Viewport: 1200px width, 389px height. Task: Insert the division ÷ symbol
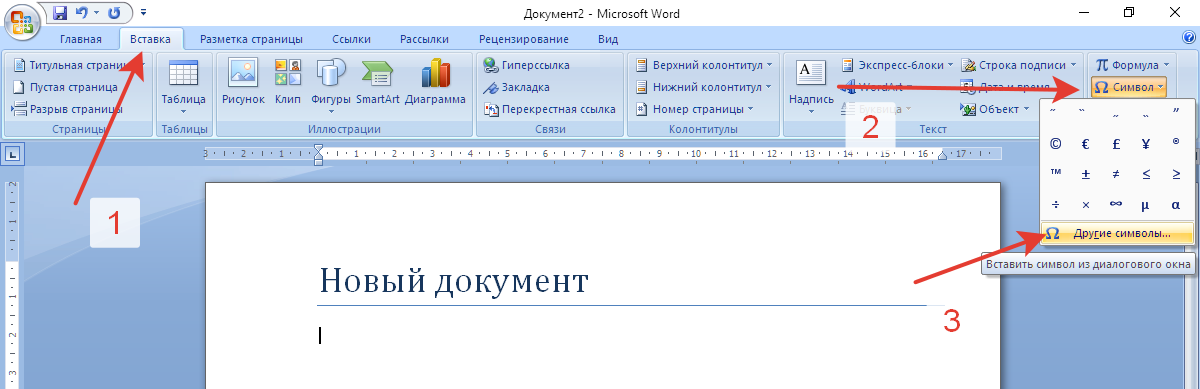1055,204
